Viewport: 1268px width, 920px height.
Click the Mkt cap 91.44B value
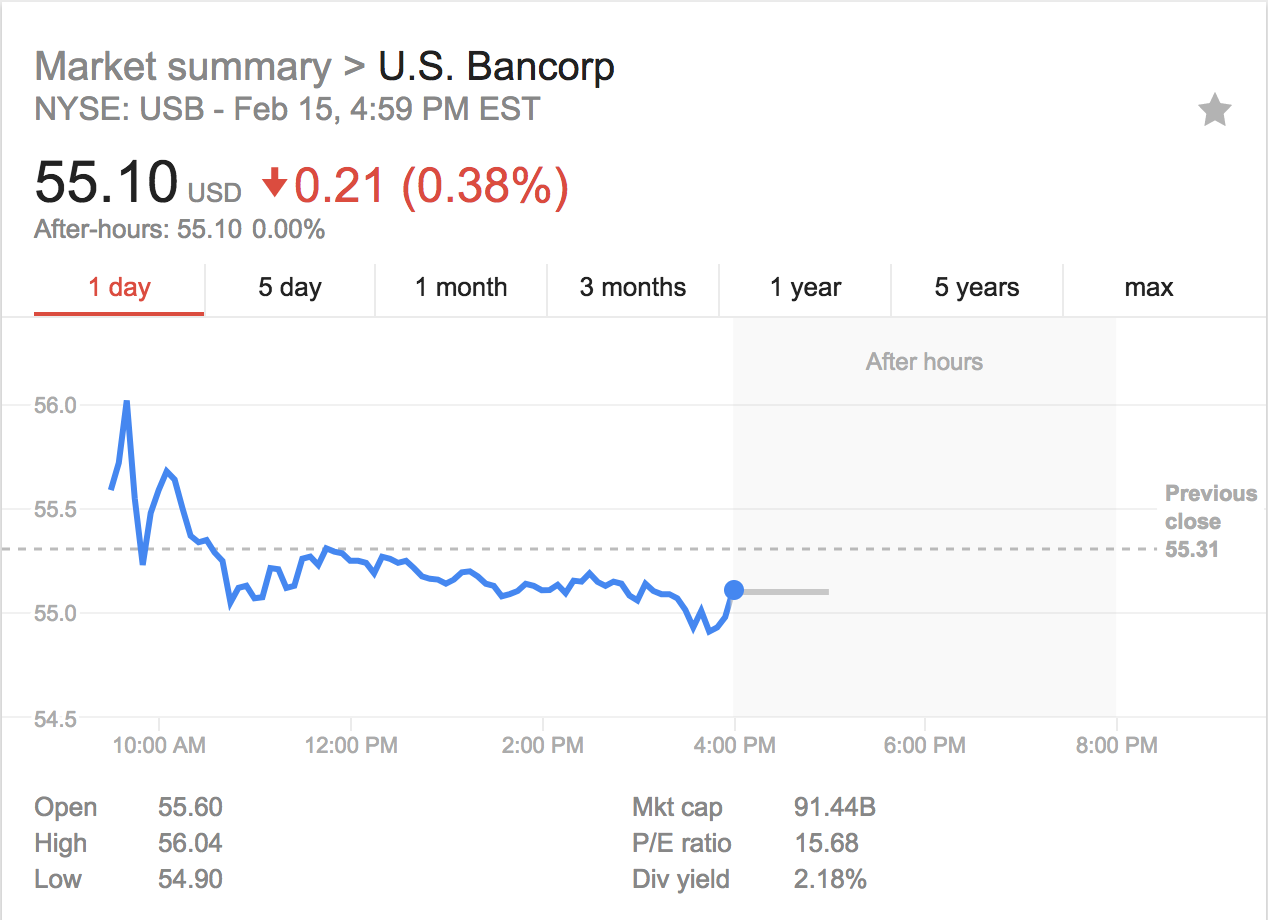click(835, 807)
